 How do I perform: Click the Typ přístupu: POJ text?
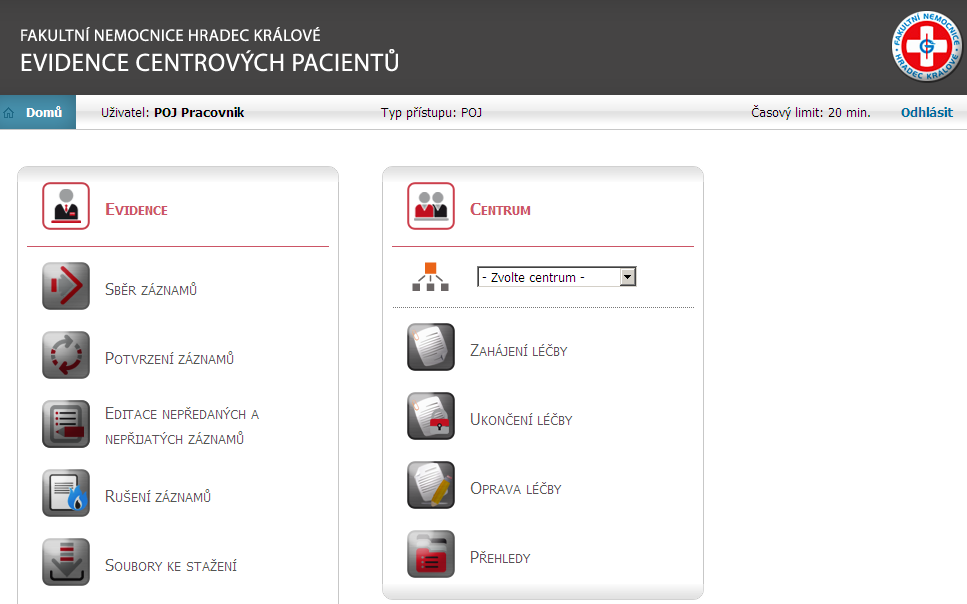(431, 113)
